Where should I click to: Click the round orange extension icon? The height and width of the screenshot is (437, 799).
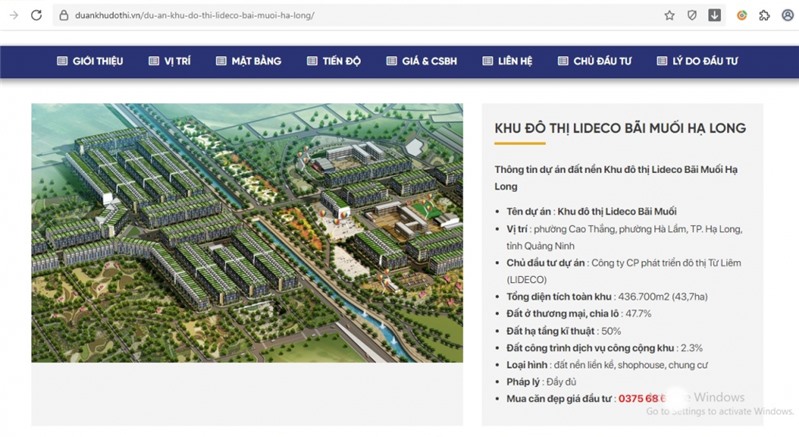[x=741, y=16]
